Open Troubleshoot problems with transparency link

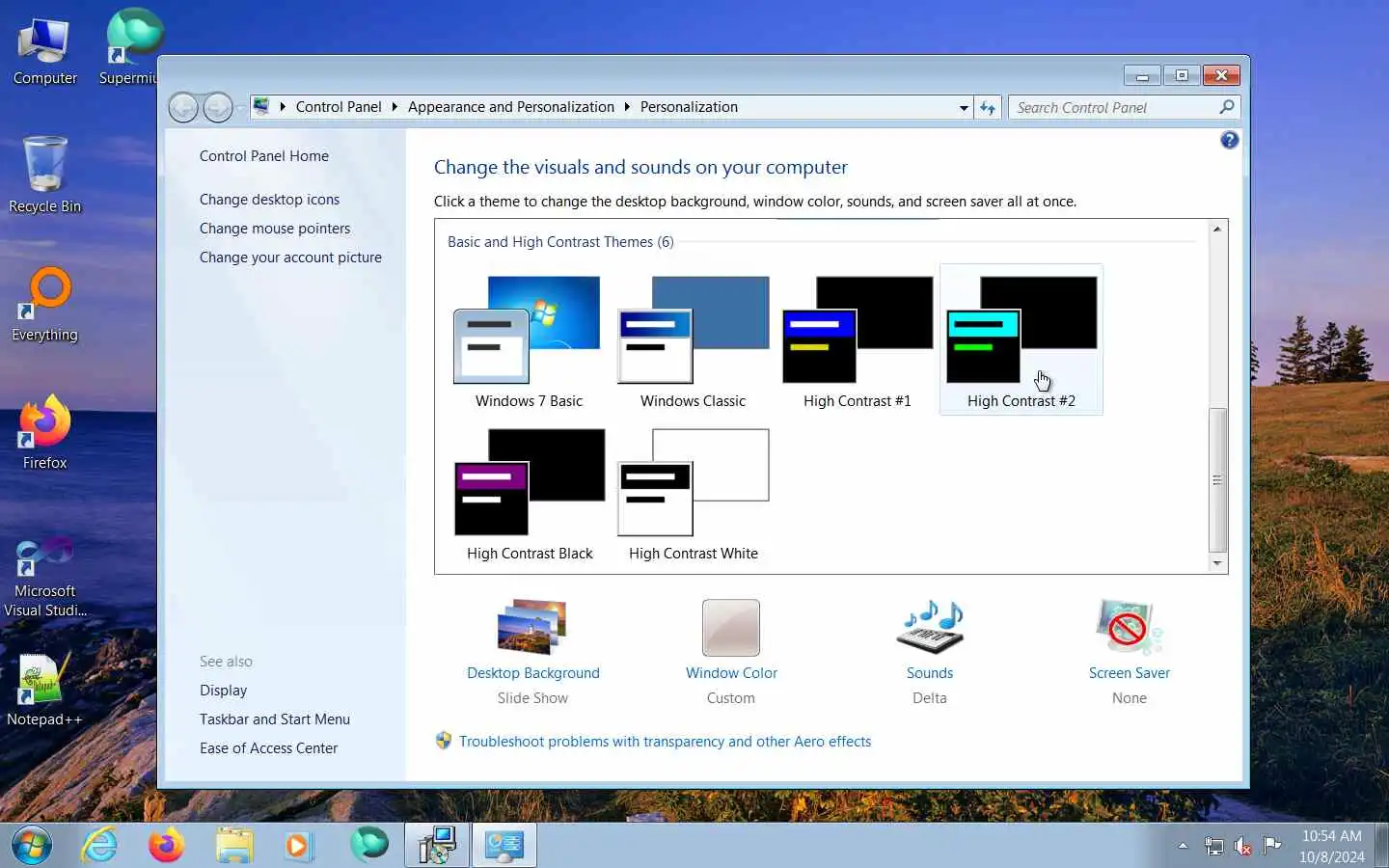point(665,742)
